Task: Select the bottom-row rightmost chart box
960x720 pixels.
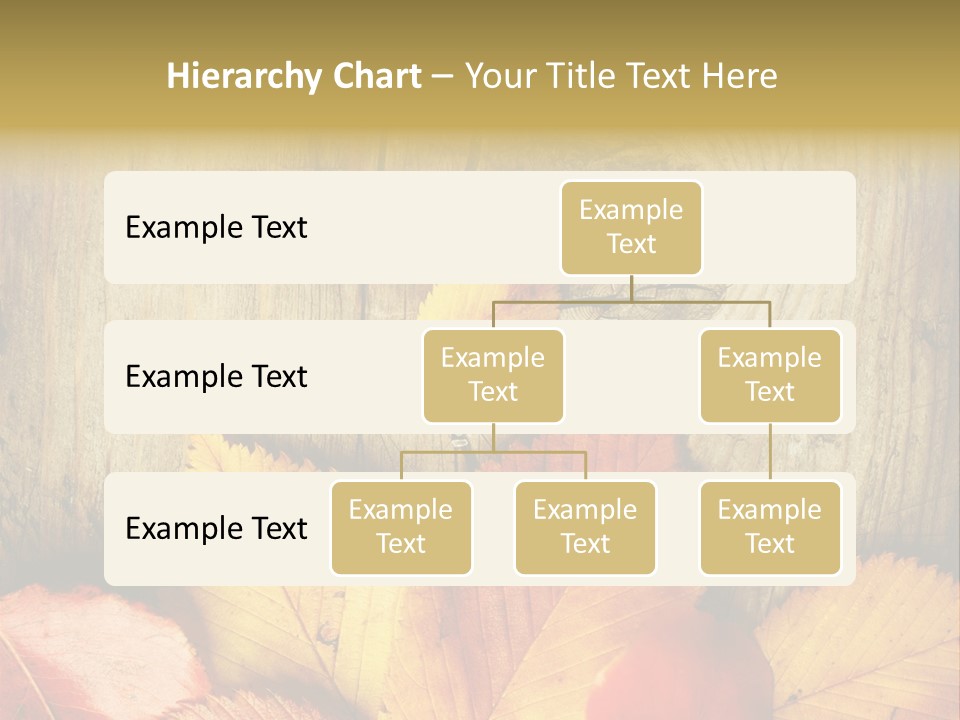Action: click(770, 528)
